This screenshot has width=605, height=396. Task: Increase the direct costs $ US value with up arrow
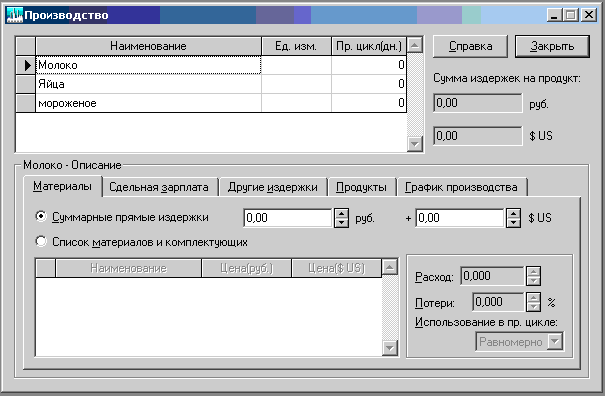[x=513, y=213]
